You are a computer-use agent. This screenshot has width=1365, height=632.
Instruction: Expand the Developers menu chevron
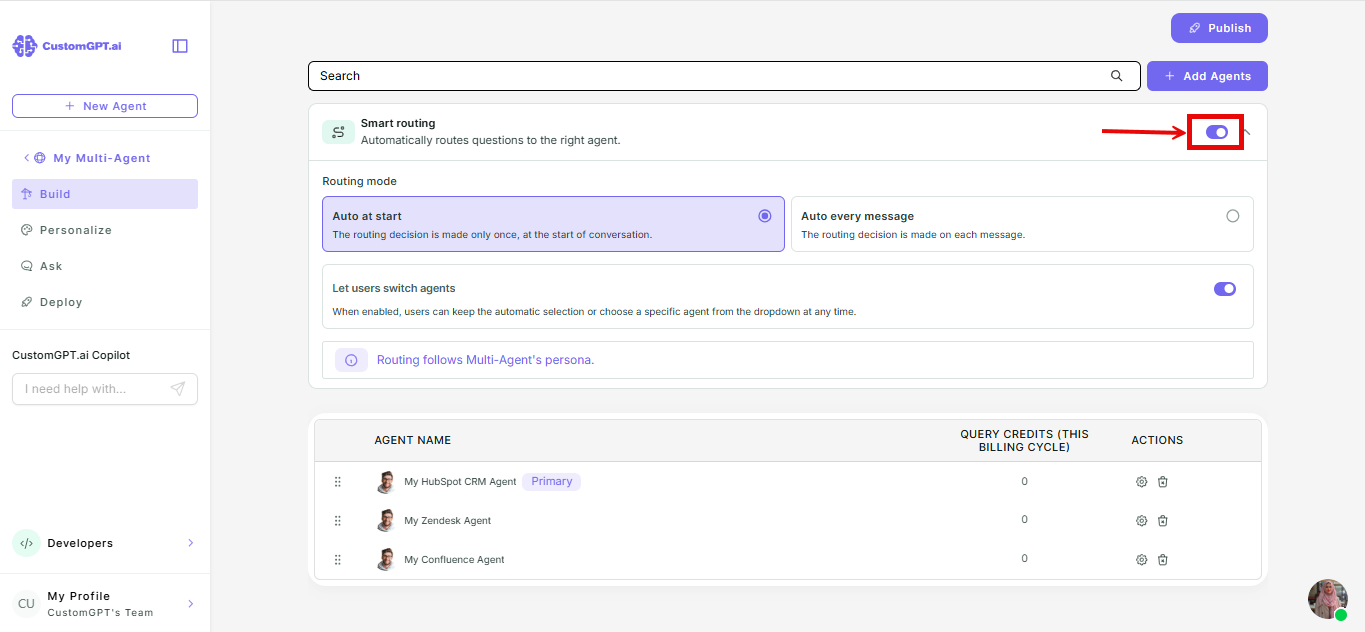point(191,543)
